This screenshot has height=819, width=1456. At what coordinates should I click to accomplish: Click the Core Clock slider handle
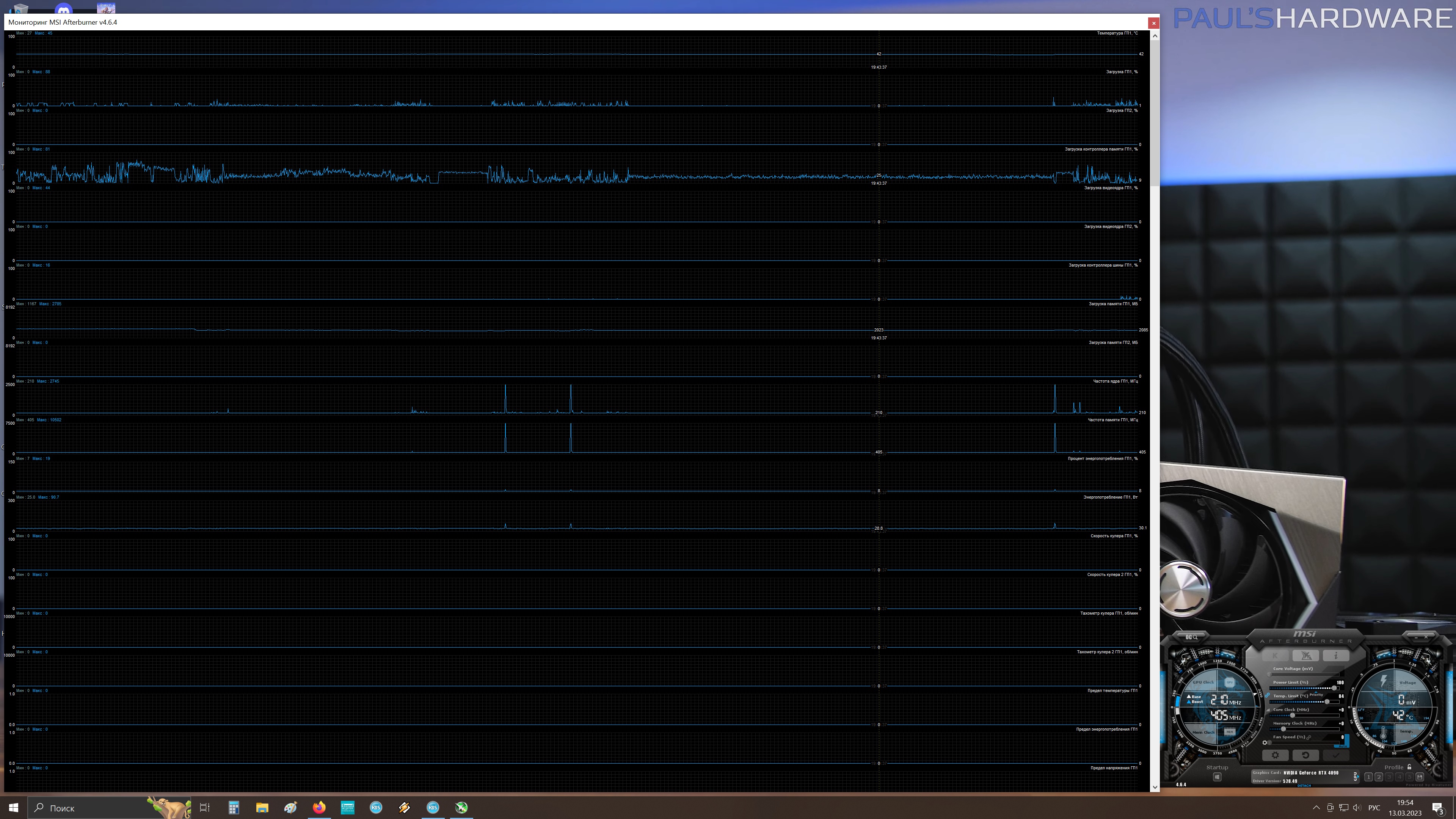point(1293,715)
